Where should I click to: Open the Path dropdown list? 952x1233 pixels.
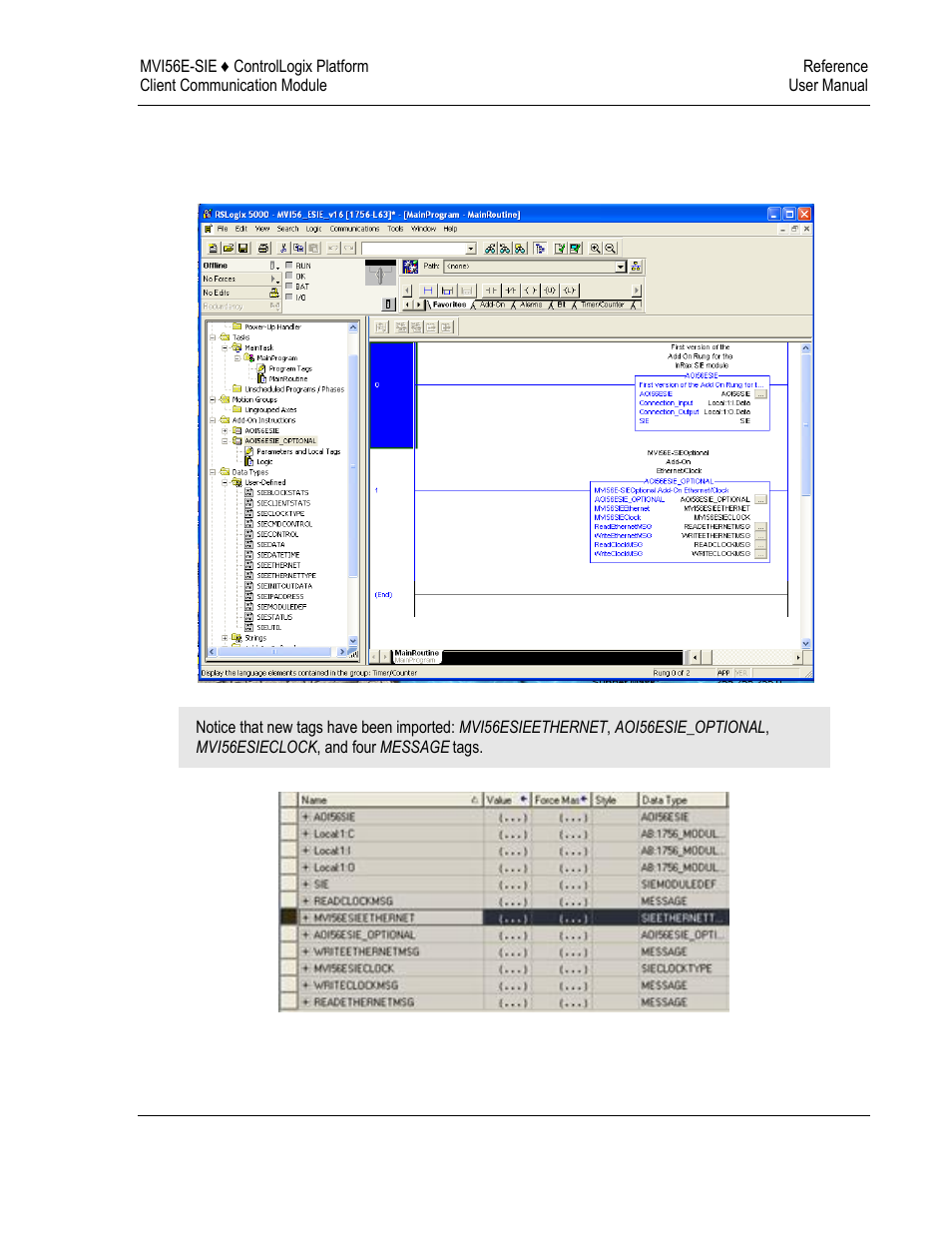tap(620, 267)
